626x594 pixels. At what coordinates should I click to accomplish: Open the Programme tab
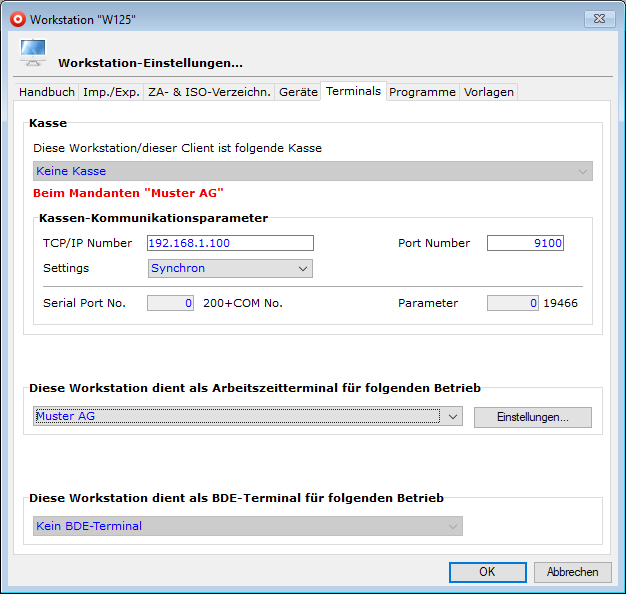pos(422,92)
